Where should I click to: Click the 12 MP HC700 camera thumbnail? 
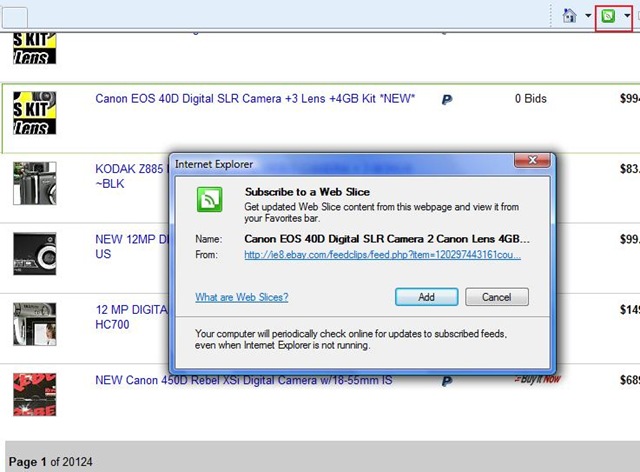tap(35, 324)
